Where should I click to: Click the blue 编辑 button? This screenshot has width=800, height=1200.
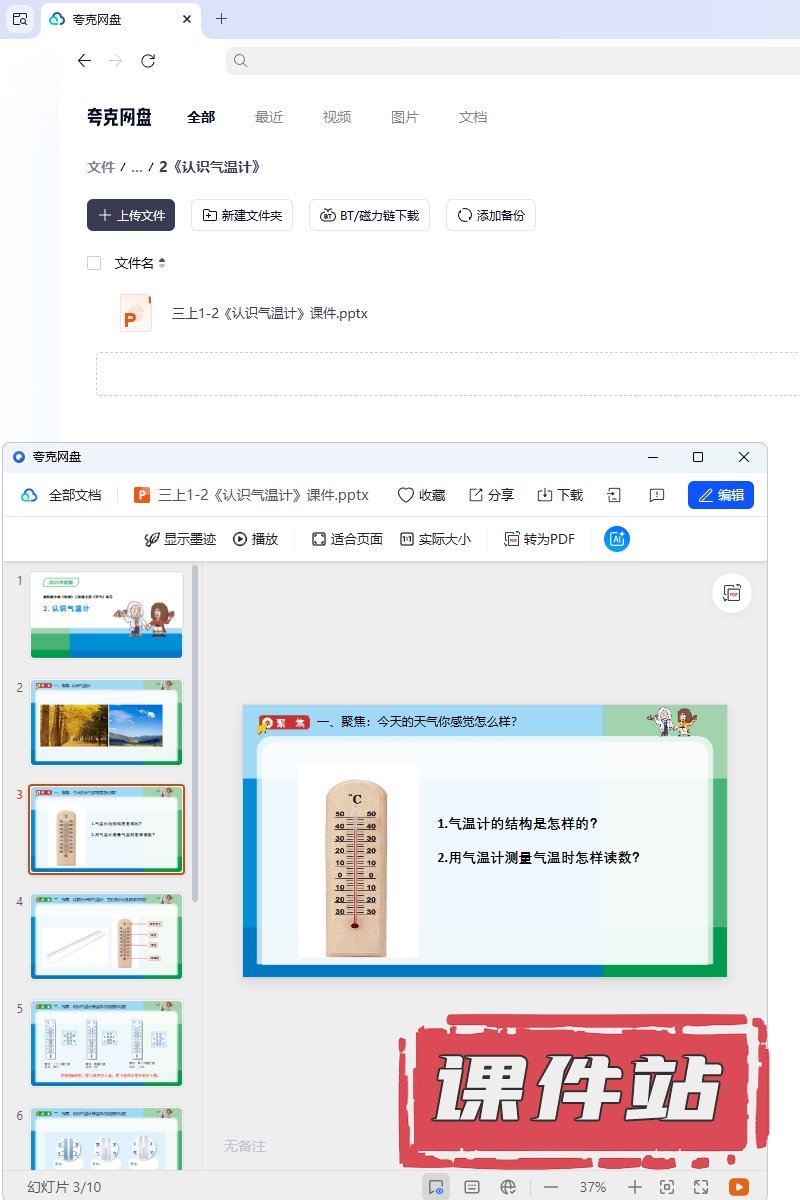click(x=720, y=495)
